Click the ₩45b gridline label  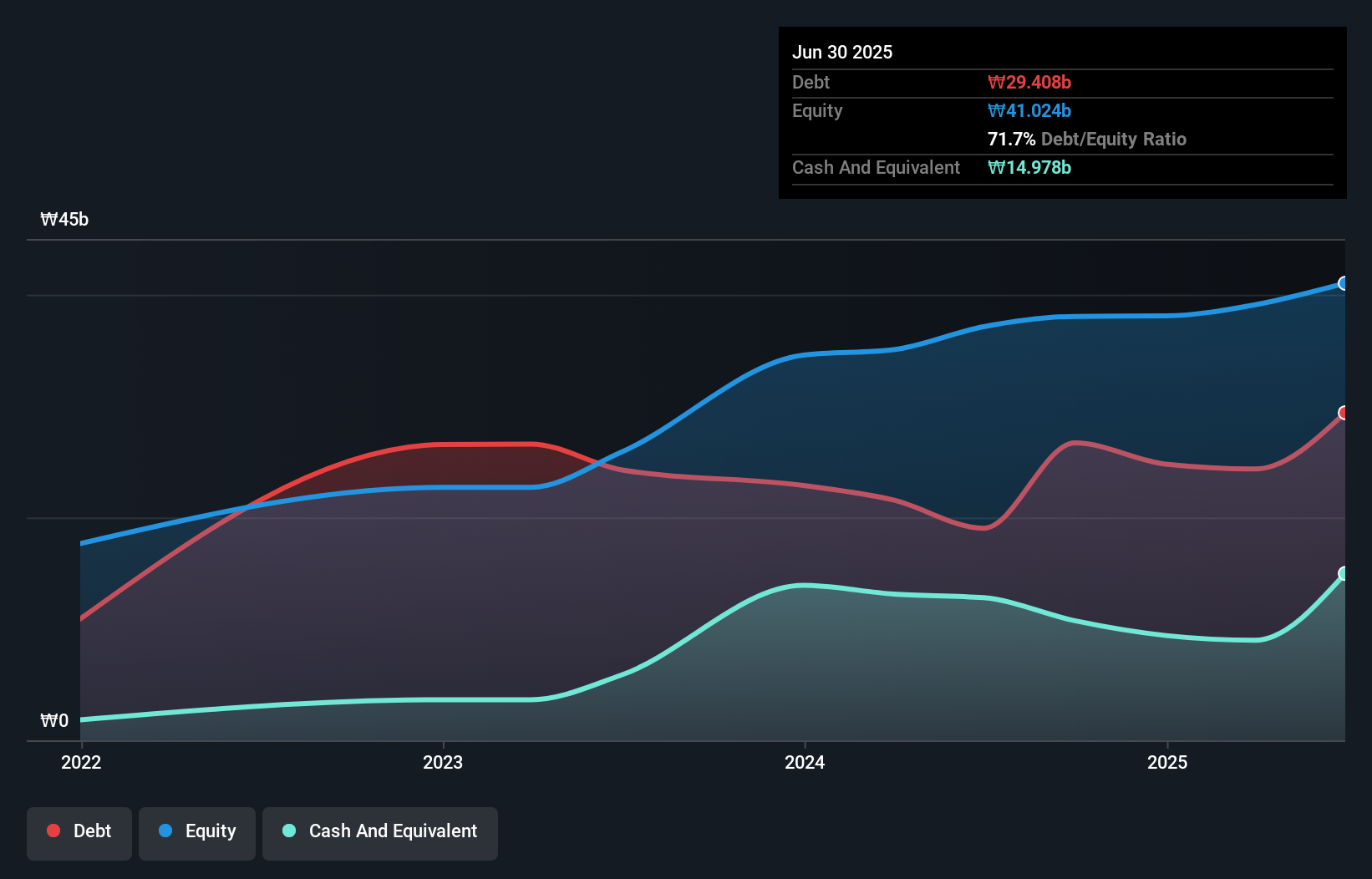65,219
